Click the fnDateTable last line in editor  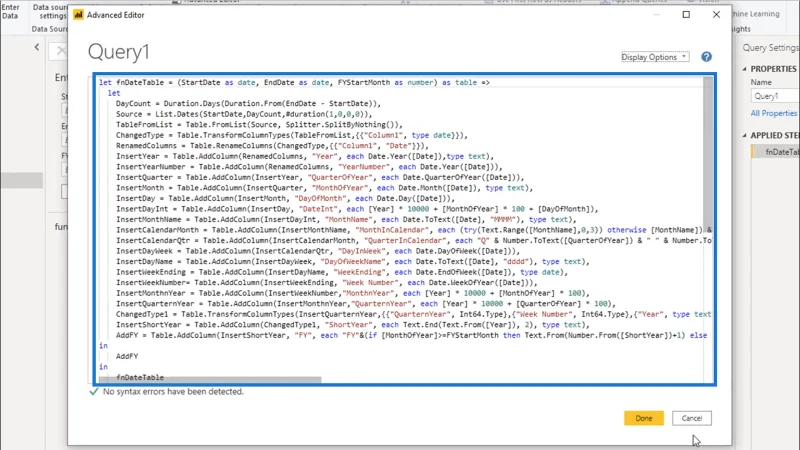(140, 377)
